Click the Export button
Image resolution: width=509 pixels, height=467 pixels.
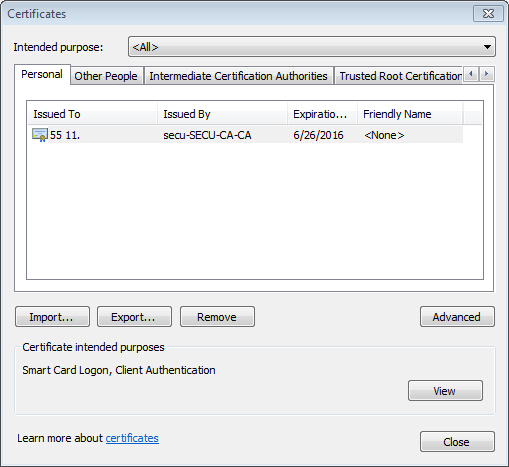coord(134,317)
